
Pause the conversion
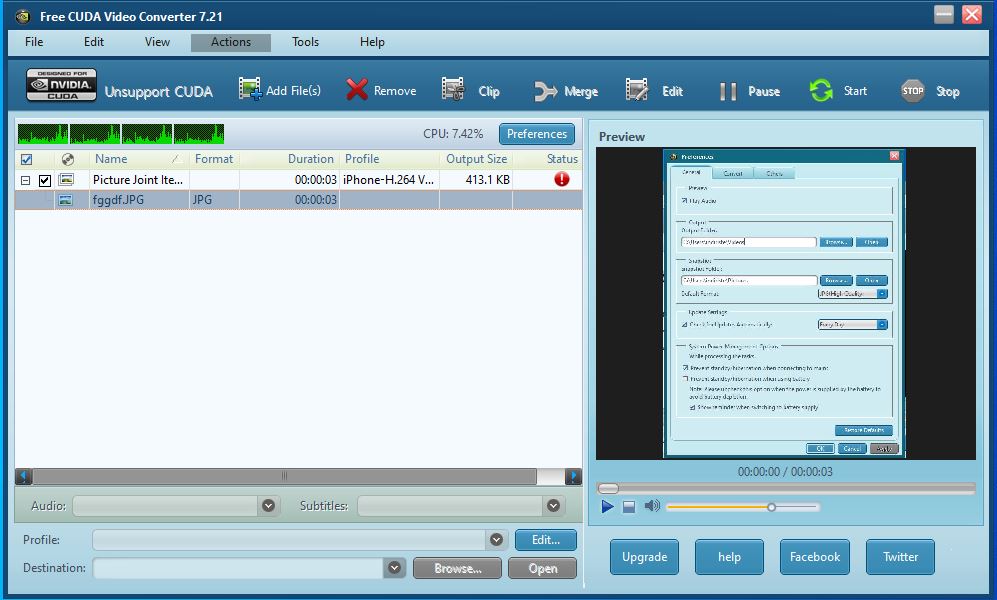pos(728,92)
